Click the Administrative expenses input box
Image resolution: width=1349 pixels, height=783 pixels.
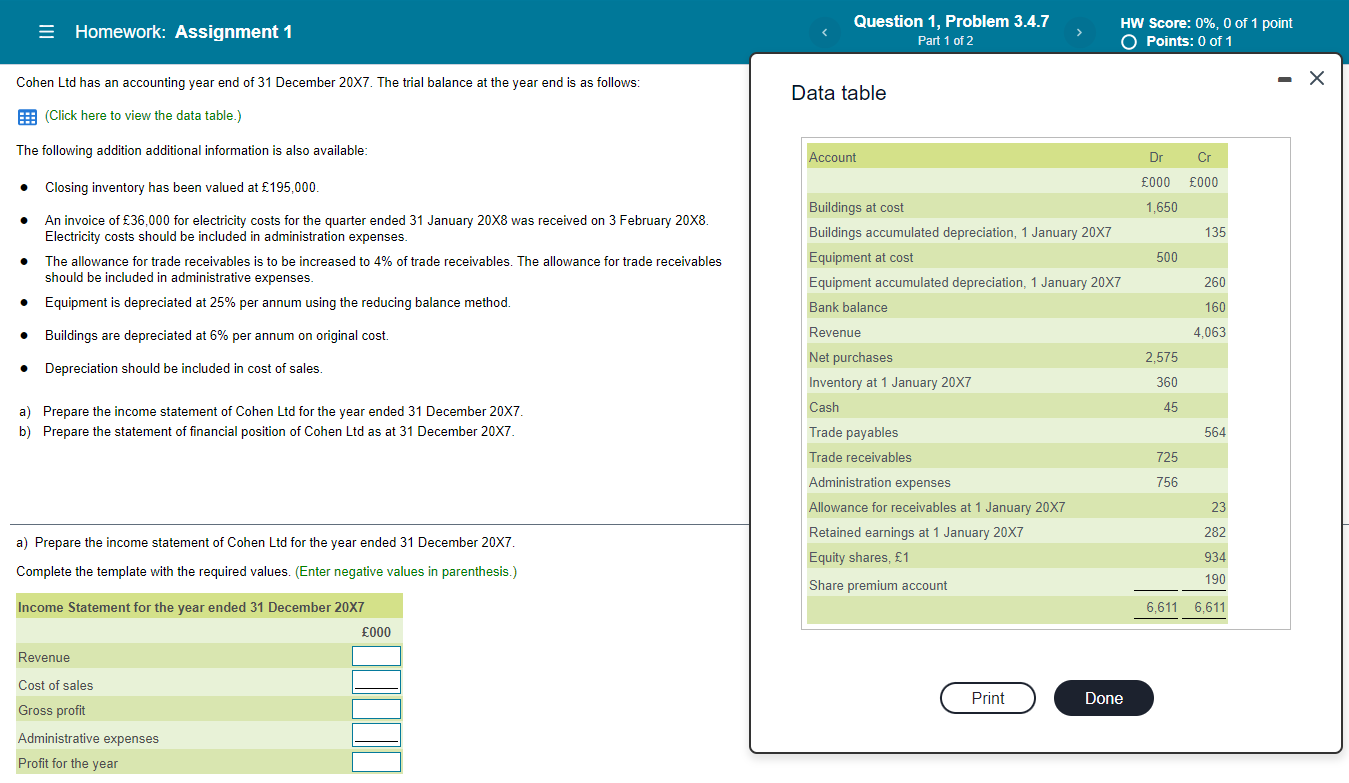coord(376,734)
